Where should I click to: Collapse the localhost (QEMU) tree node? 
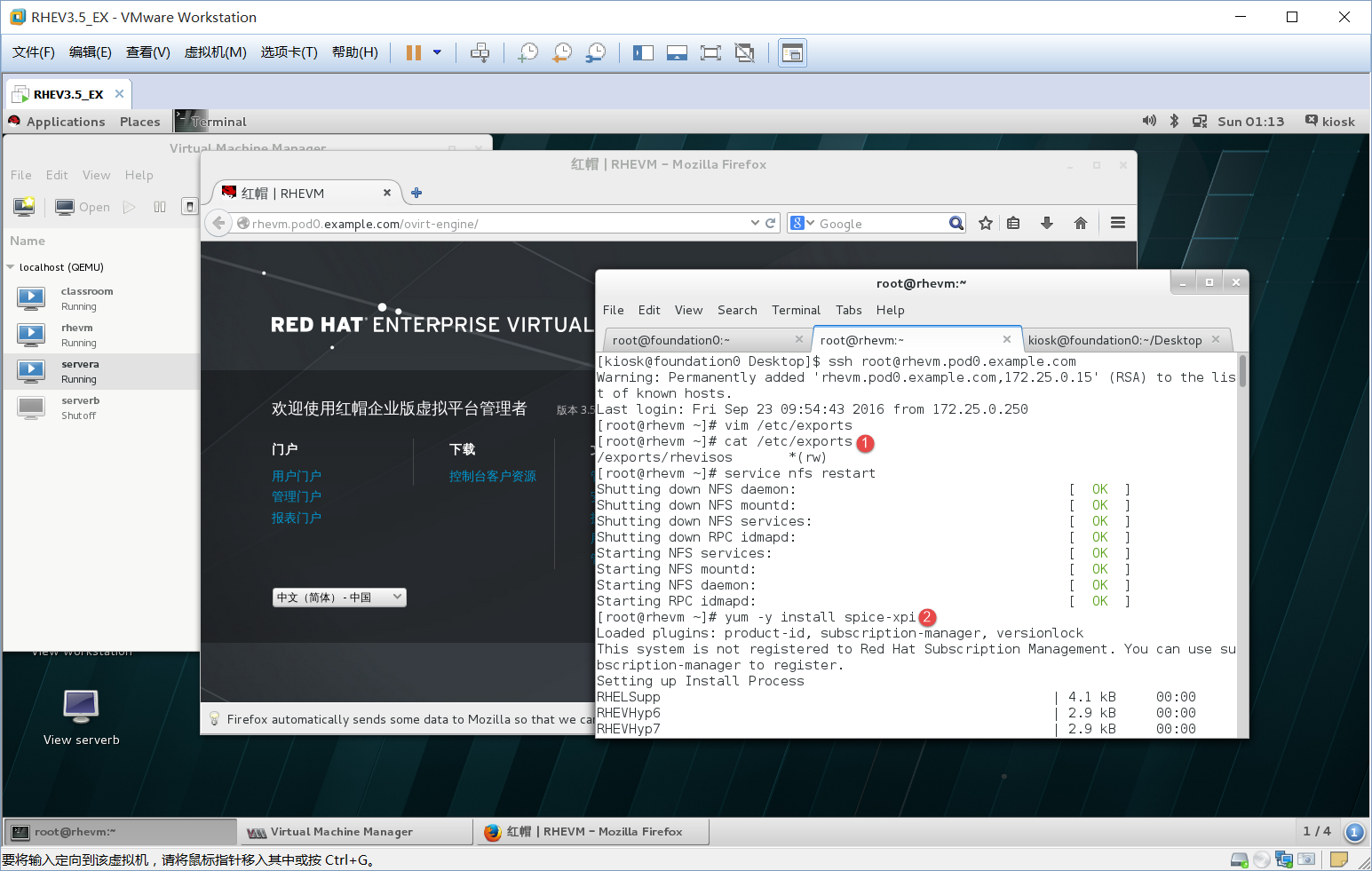point(11,267)
